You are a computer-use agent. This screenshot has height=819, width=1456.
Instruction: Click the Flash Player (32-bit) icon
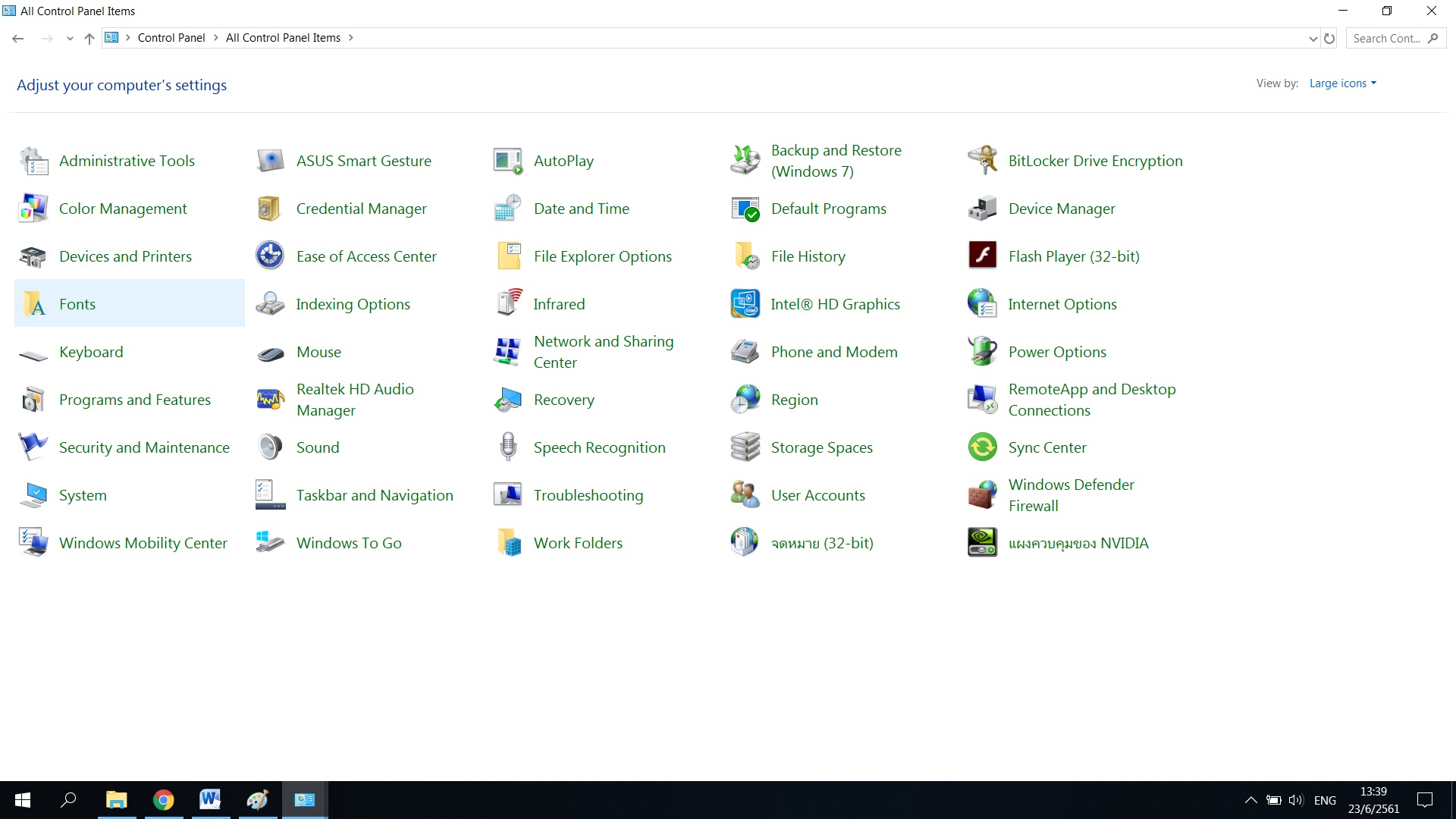point(983,256)
